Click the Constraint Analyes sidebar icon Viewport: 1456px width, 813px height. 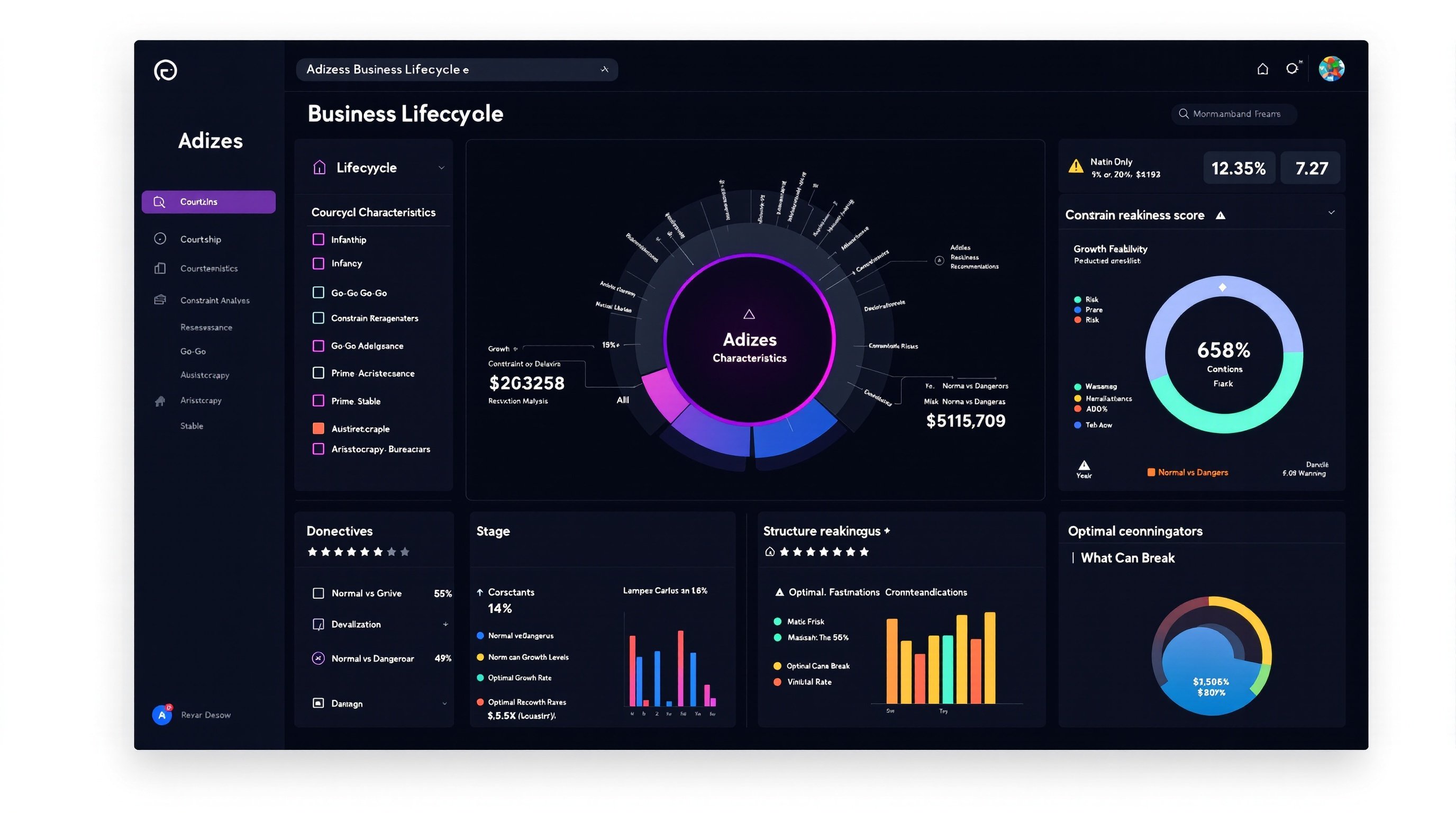coord(160,300)
